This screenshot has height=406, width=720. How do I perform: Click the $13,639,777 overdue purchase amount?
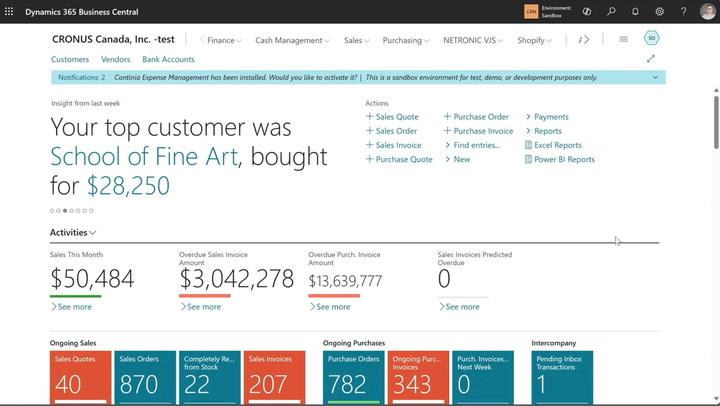click(x=345, y=281)
